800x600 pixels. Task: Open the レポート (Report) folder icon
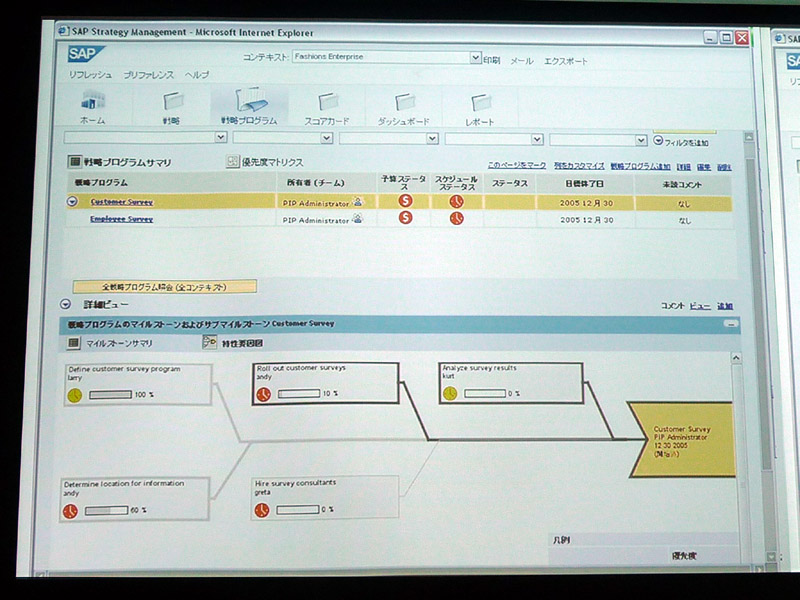[481, 103]
